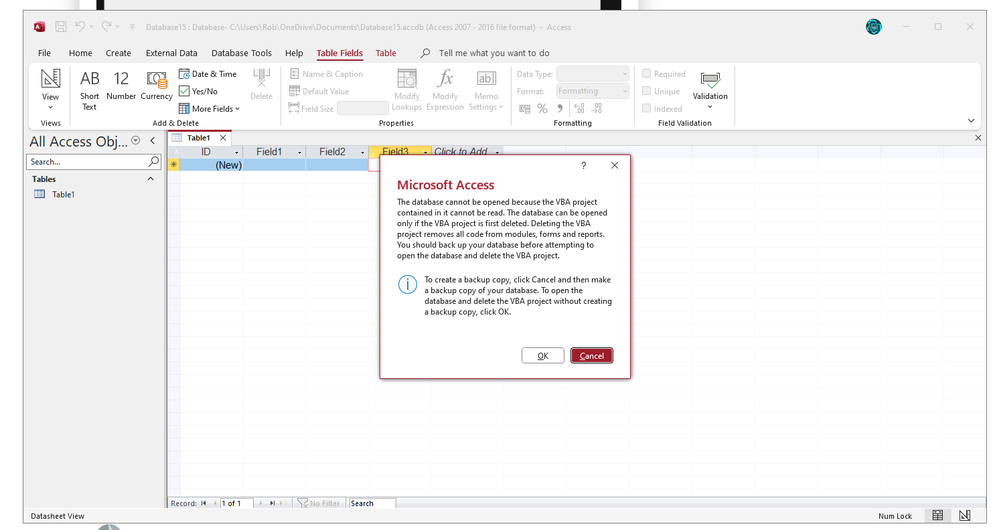The height and width of the screenshot is (530, 999).
Task: Increase decimal places
Action: [579, 108]
